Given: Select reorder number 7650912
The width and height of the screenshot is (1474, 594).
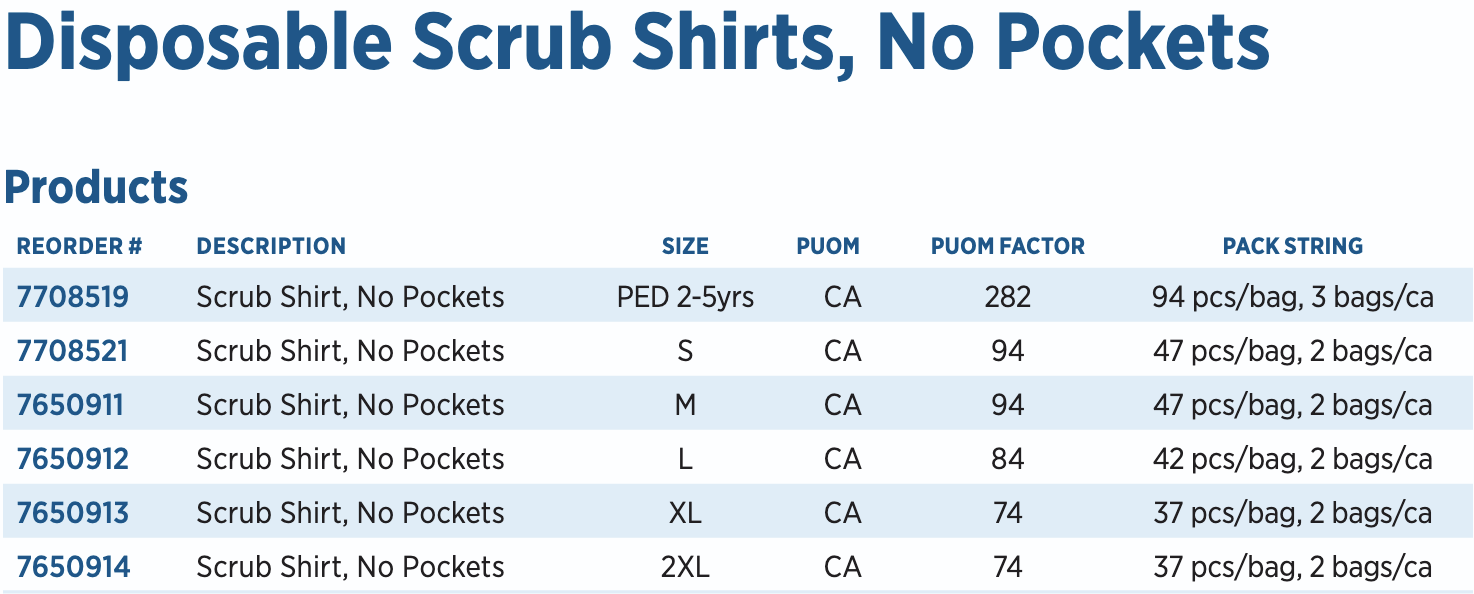Looking at the screenshot, I should coord(73,459).
